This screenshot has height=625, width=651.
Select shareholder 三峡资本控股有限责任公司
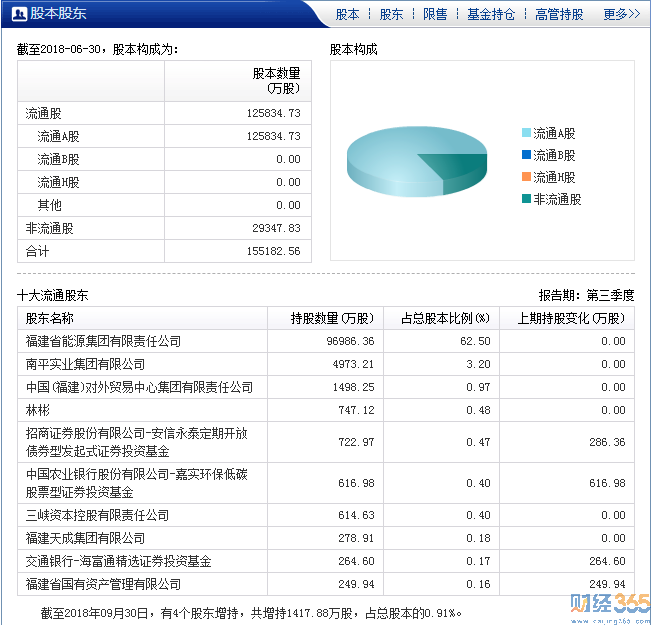[x=97, y=515]
